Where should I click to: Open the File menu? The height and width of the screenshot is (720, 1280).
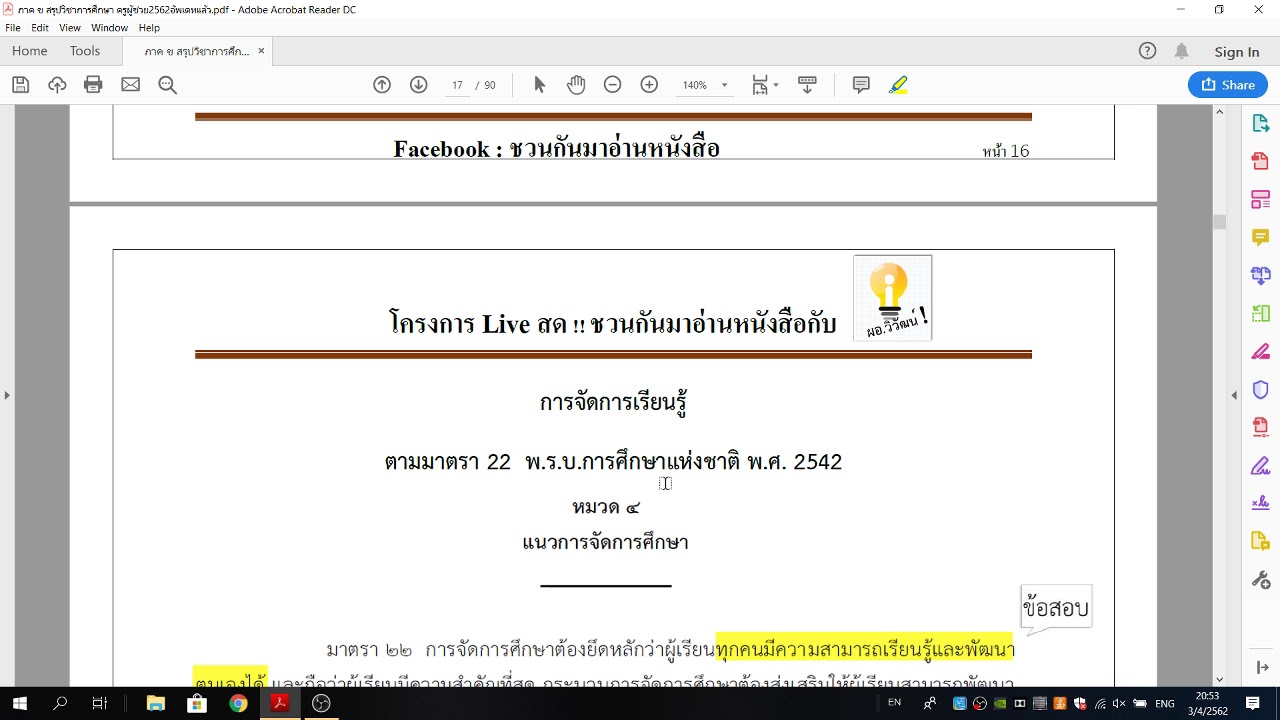(13, 28)
